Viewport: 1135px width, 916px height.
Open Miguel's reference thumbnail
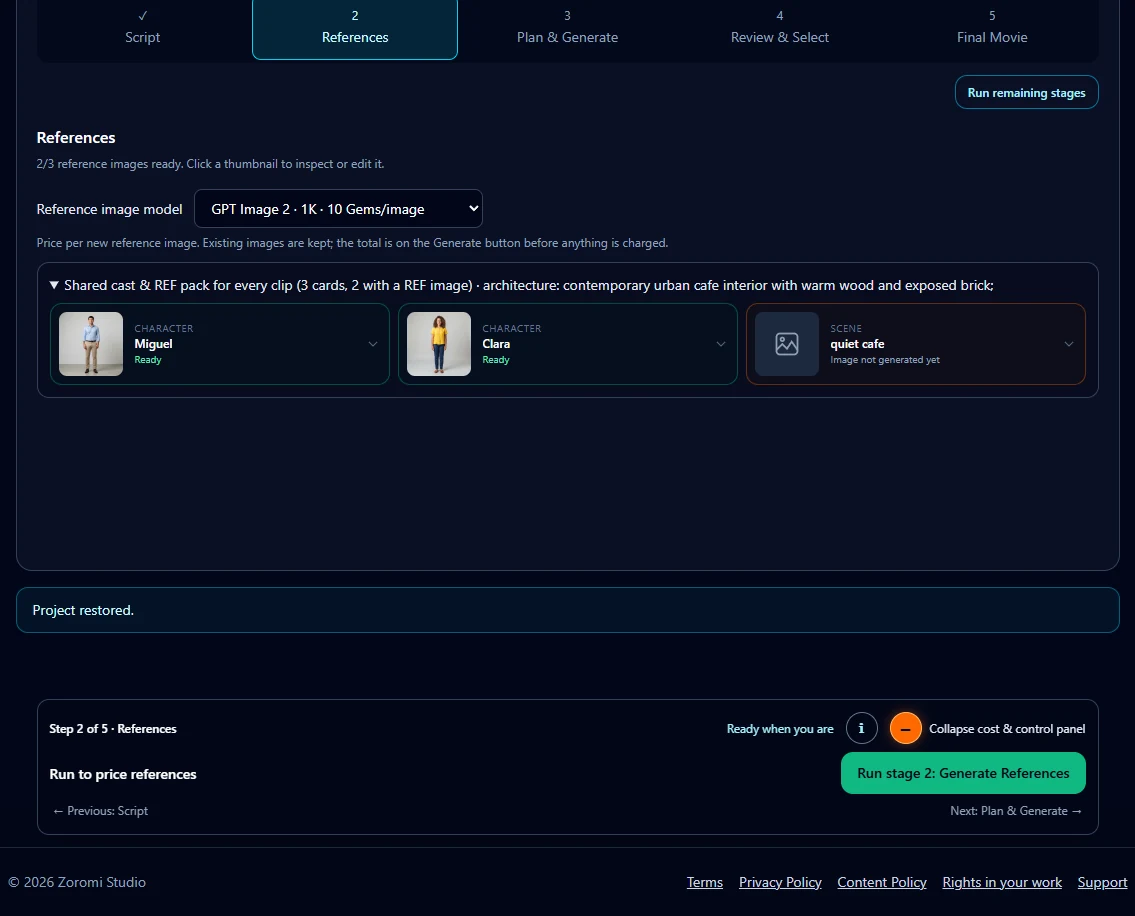pyautogui.click(x=91, y=344)
